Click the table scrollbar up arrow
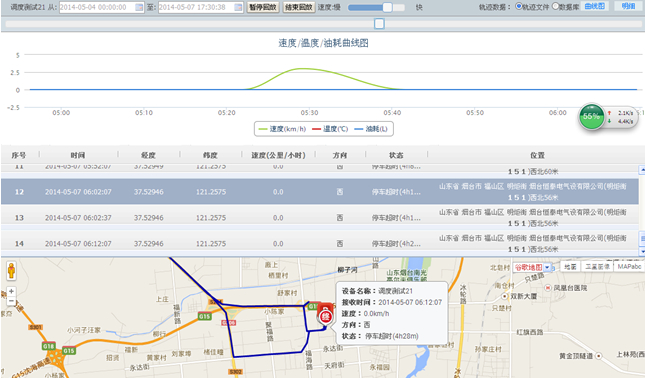The width and height of the screenshot is (645, 378). pyautogui.click(x=642, y=169)
